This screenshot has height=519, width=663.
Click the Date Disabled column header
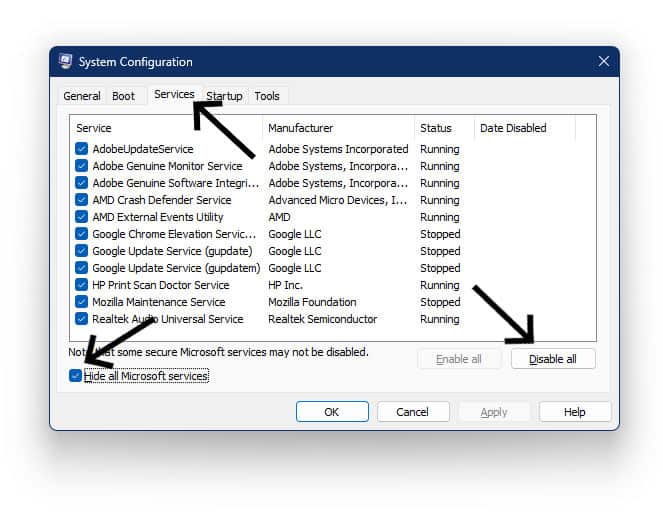(525, 128)
